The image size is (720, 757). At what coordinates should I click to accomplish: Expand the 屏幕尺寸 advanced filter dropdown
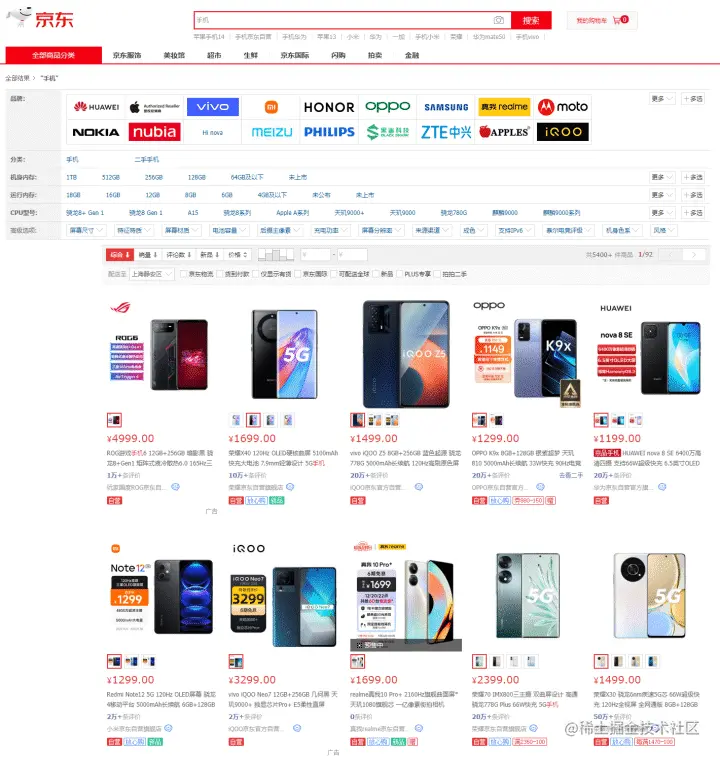click(86, 230)
